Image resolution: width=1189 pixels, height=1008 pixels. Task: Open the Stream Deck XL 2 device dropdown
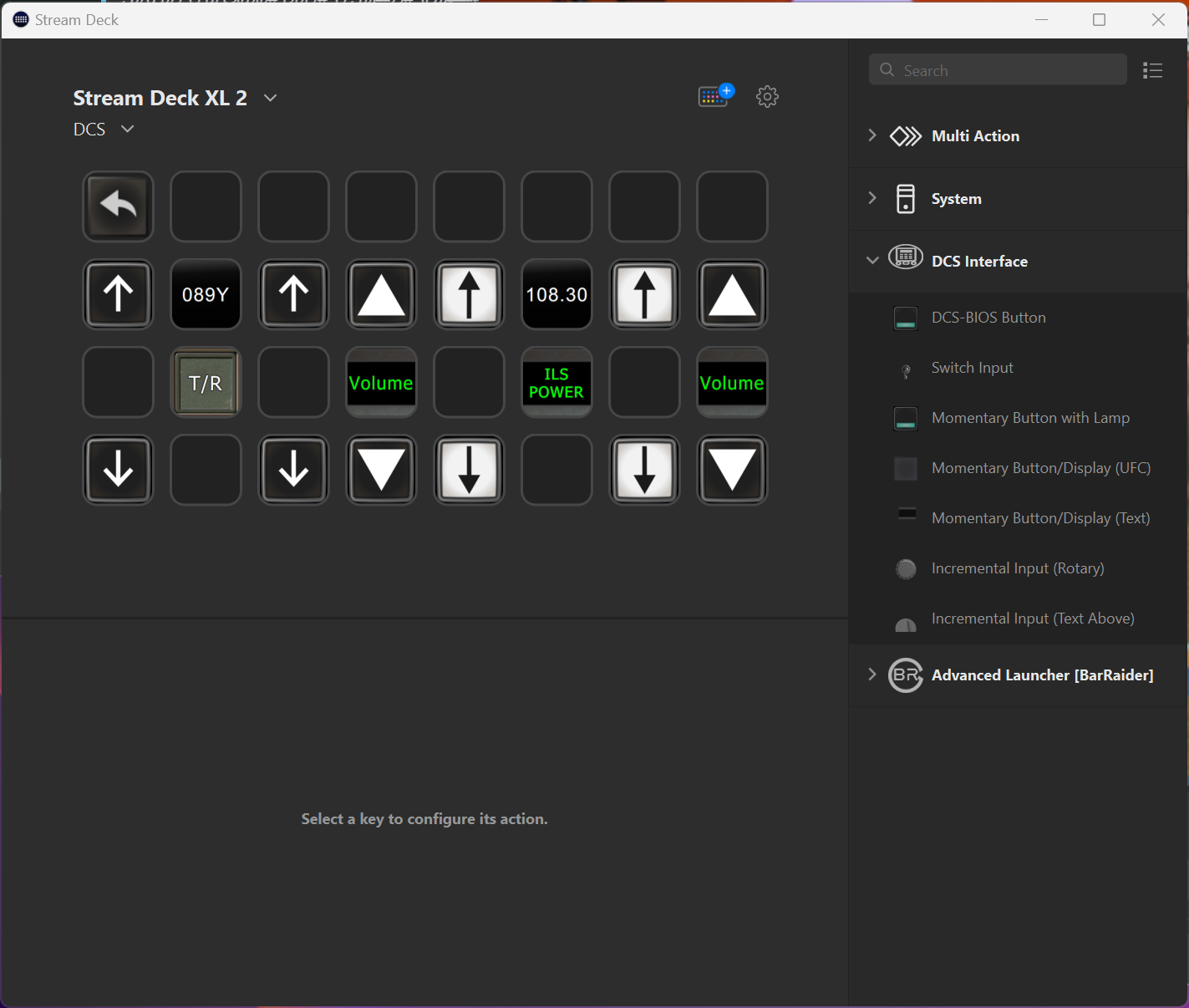[x=270, y=98]
